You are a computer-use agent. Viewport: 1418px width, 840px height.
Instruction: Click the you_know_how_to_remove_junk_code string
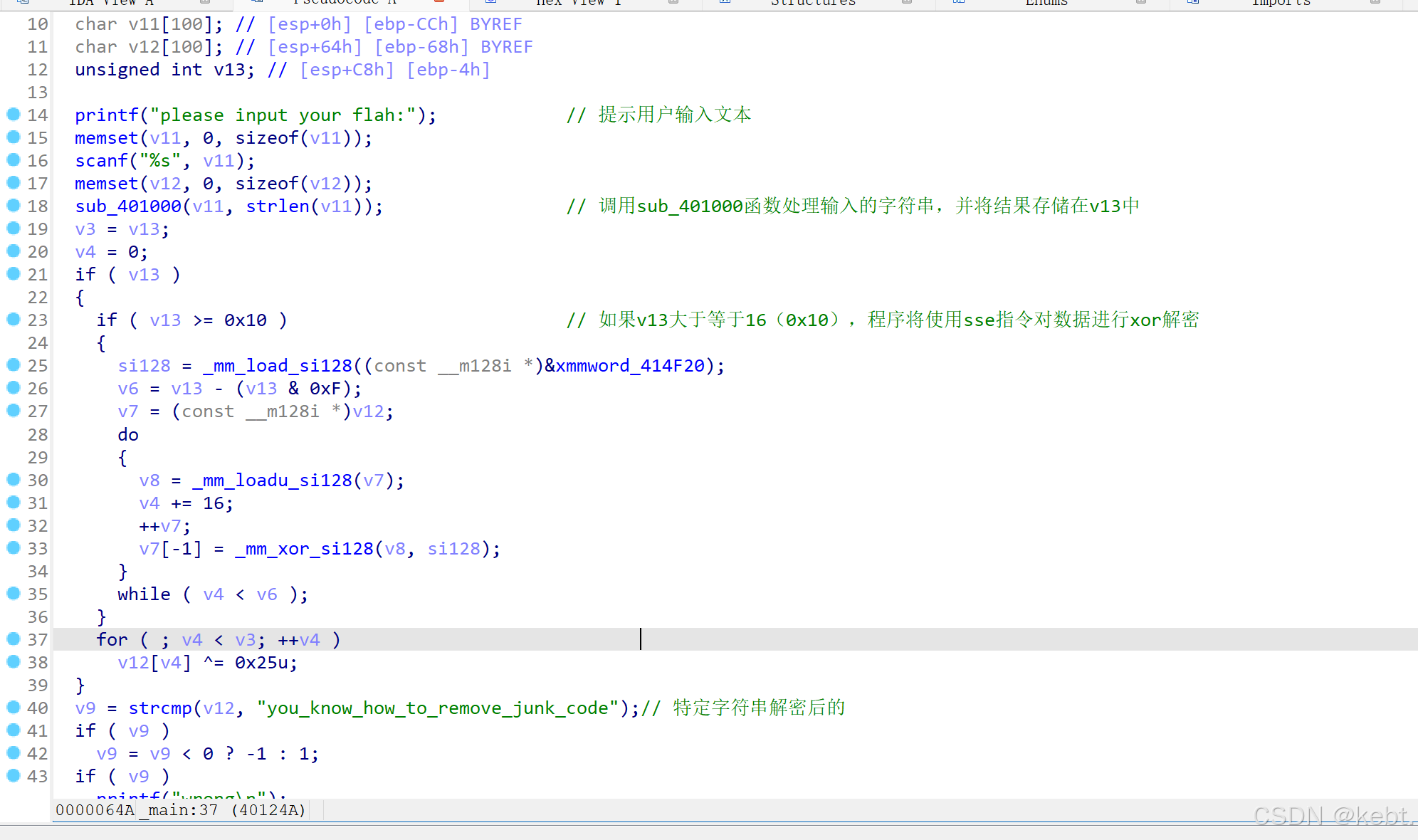[437, 708]
